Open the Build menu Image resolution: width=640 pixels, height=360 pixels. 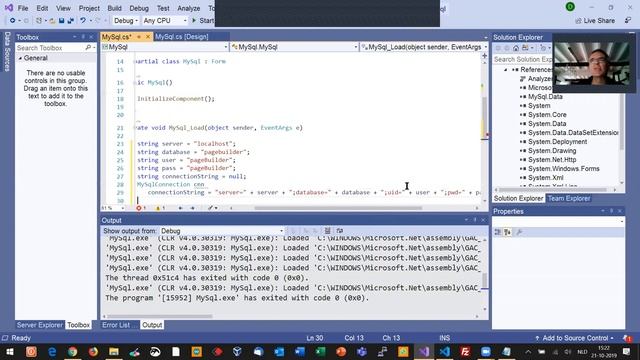pos(114,8)
